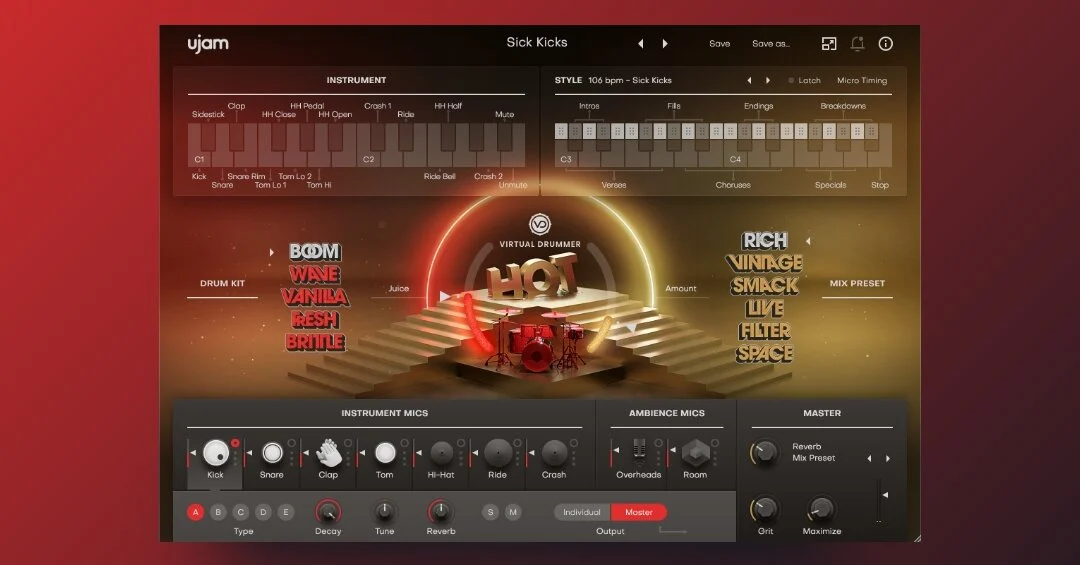The image size is (1080, 565).
Task: Click the Save button
Action: pyautogui.click(x=720, y=43)
